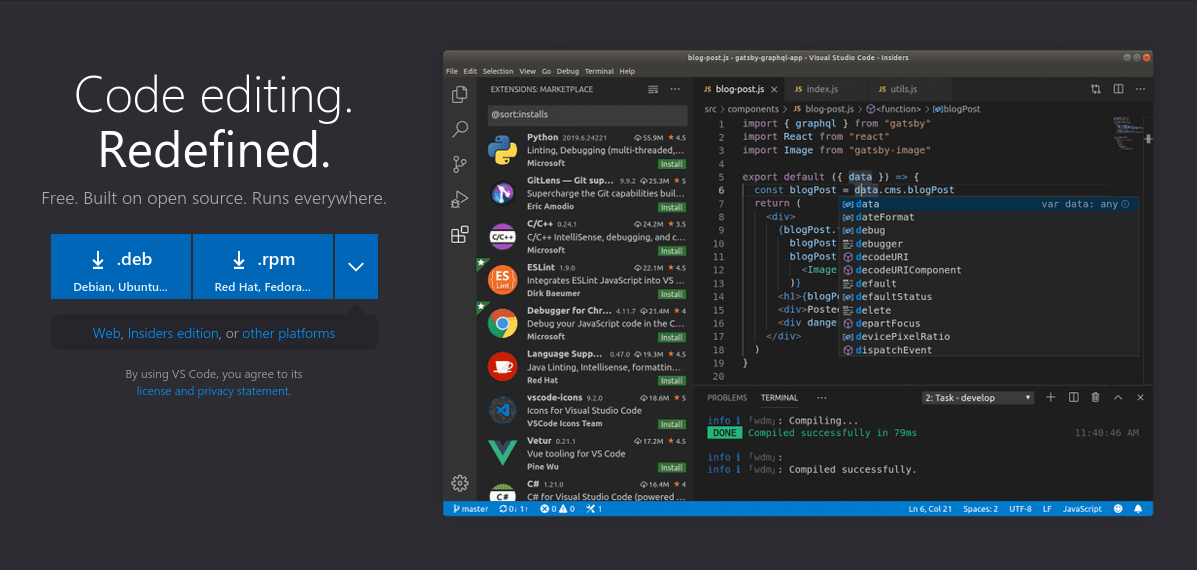Close the blog-post.js tab
The width and height of the screenshot is (1197, 570).
coord(774,89)
